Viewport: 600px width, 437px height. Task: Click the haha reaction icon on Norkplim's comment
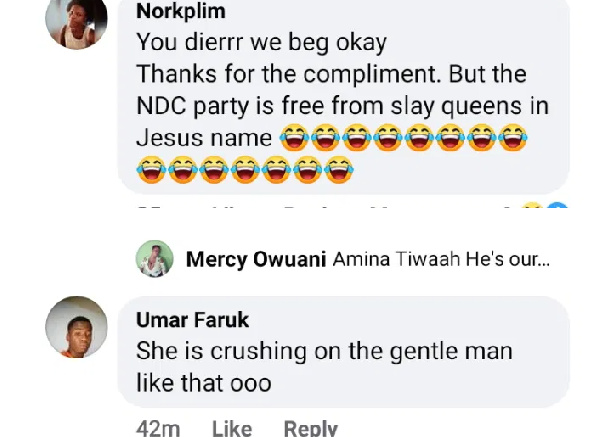tap(533, 208)
